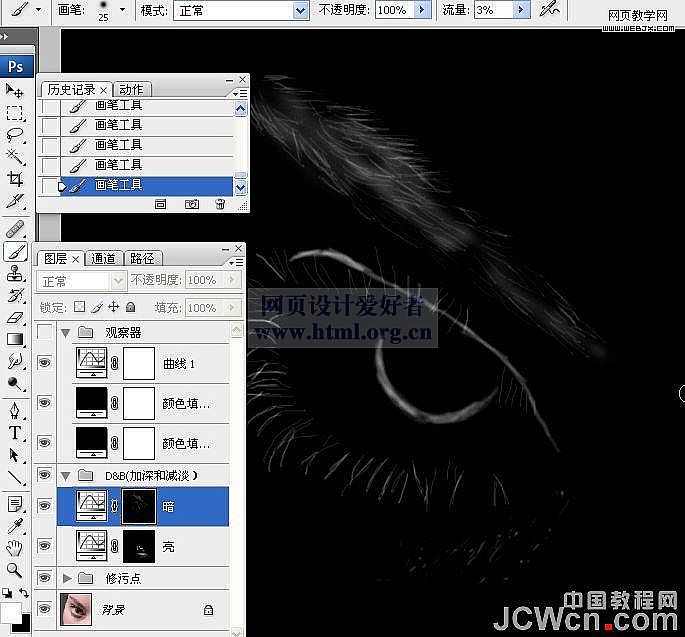Show the 观察器 group visibility box
This screenshot has height=637, width=685.
(x=44, y=332)
